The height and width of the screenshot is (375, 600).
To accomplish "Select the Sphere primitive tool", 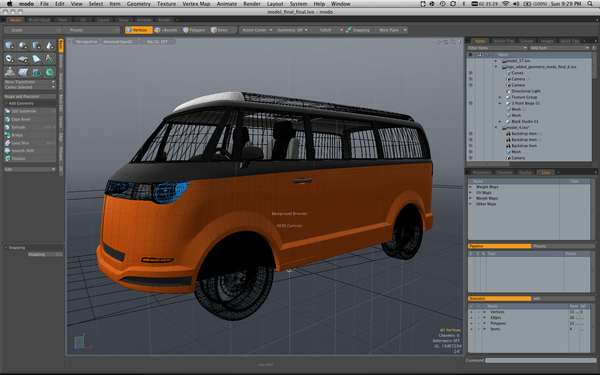I will 23,46.
